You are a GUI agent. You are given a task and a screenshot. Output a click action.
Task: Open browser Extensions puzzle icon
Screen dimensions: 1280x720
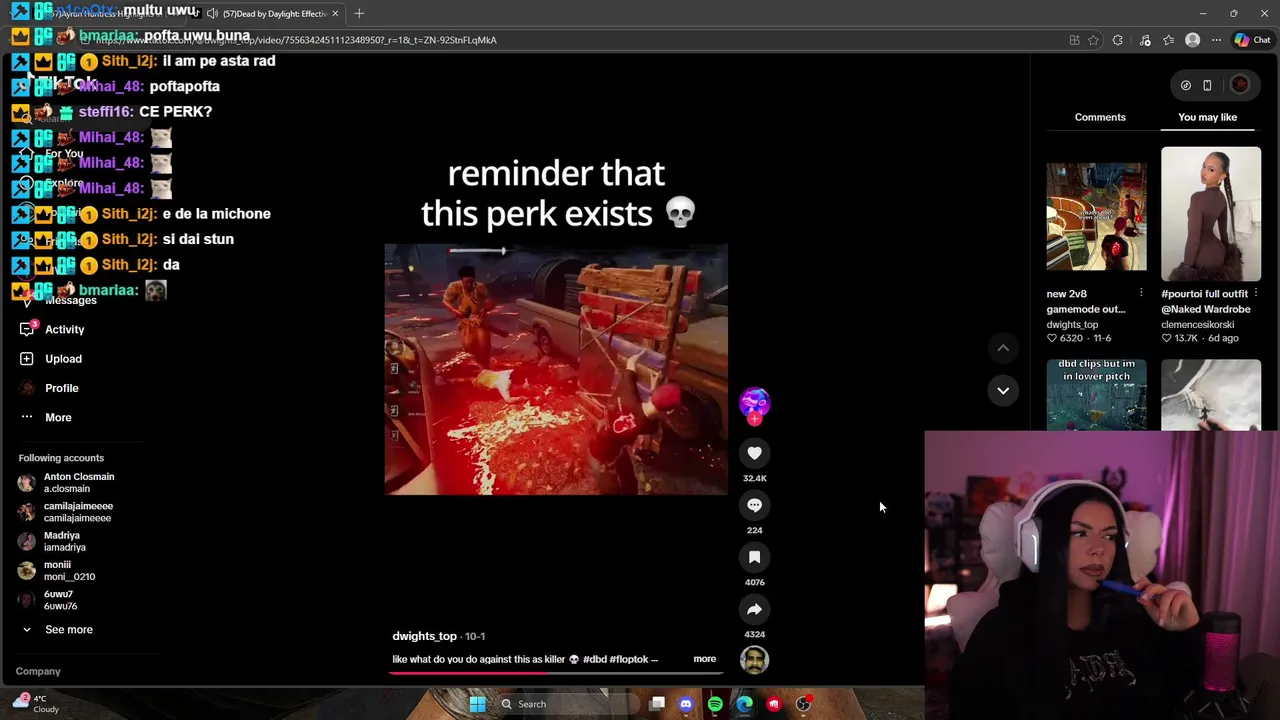coord(1118,40)
